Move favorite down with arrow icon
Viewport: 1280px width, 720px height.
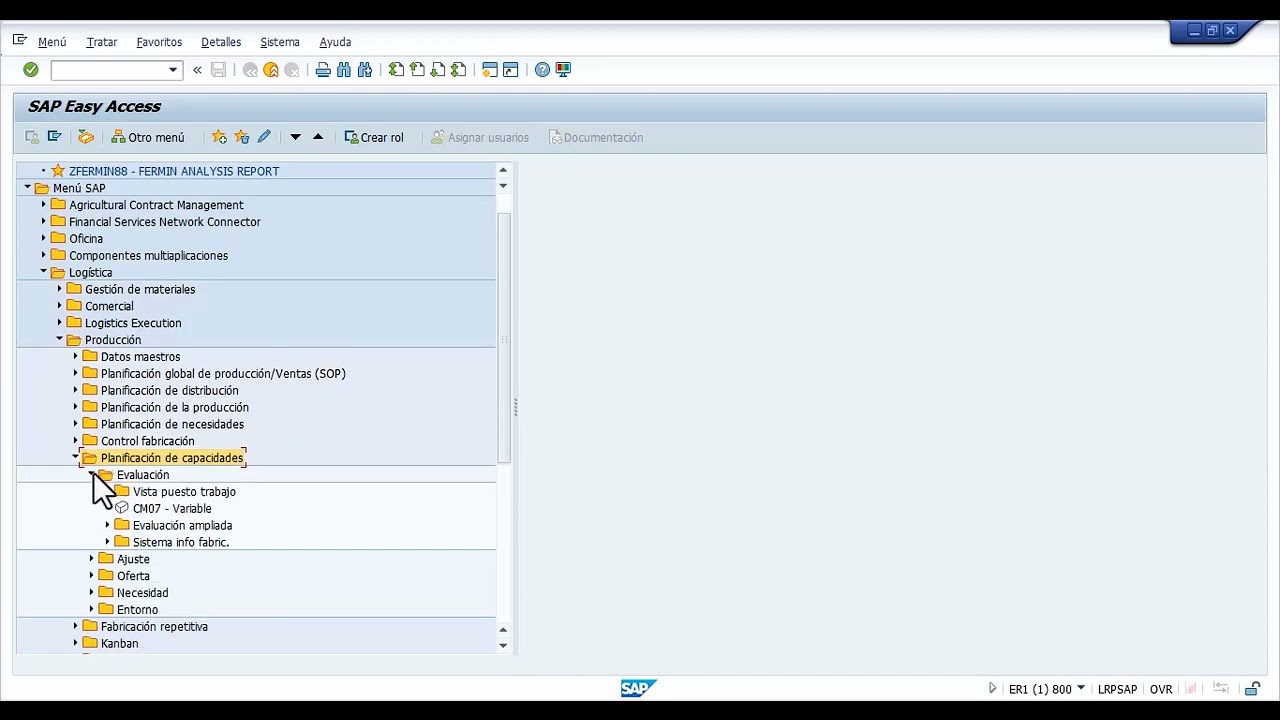[x=295, y=137]
